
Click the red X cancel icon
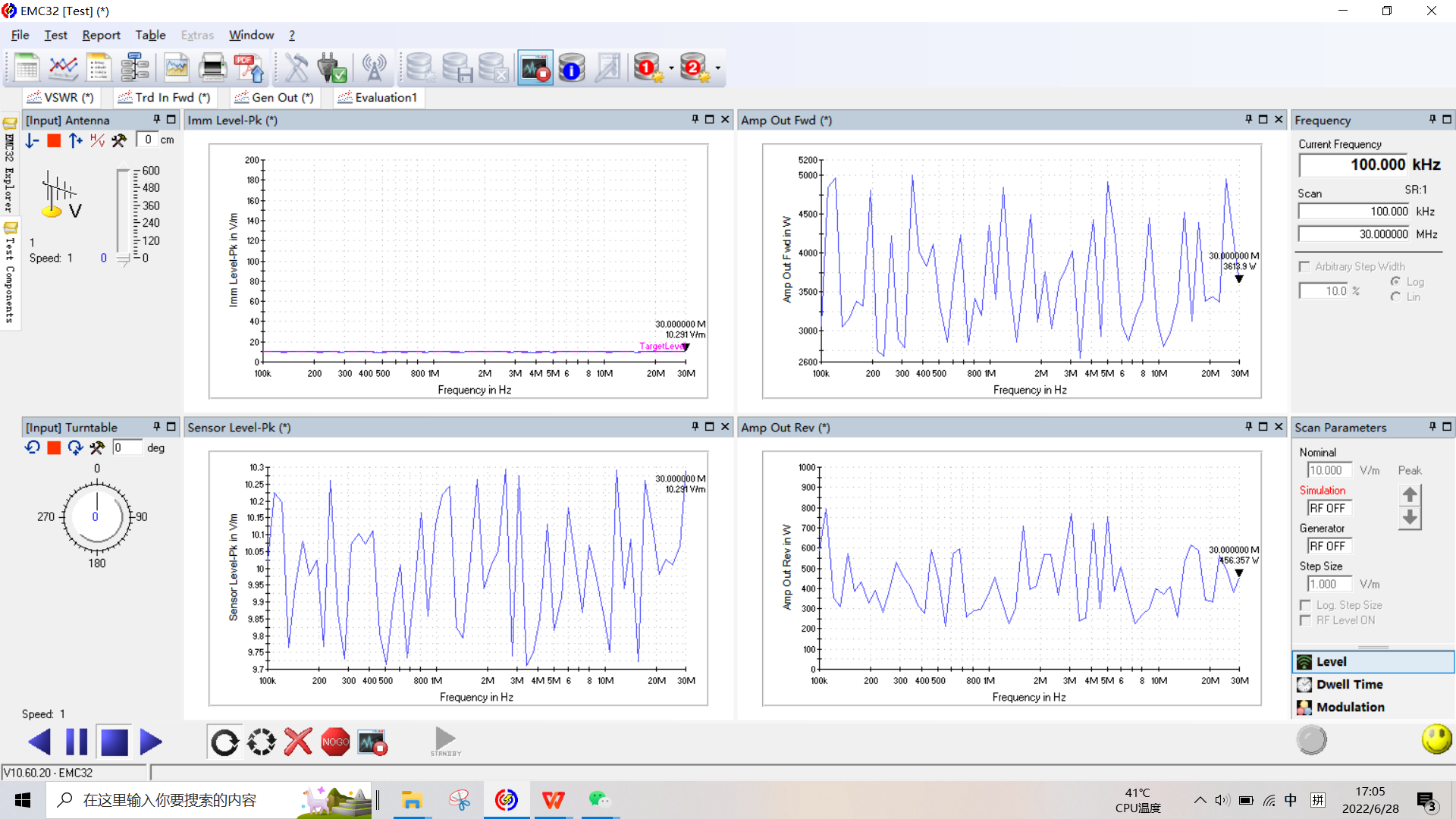click(x=298, y=742)
